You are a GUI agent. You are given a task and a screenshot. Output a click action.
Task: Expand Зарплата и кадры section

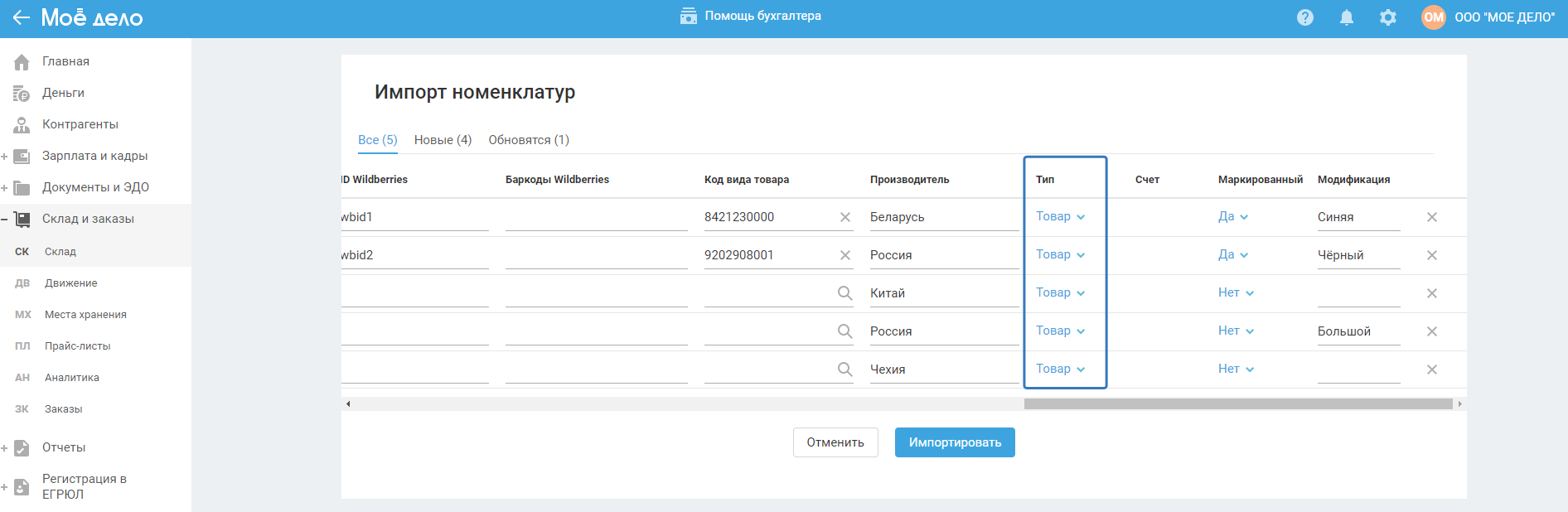click(x=5, y=157)
